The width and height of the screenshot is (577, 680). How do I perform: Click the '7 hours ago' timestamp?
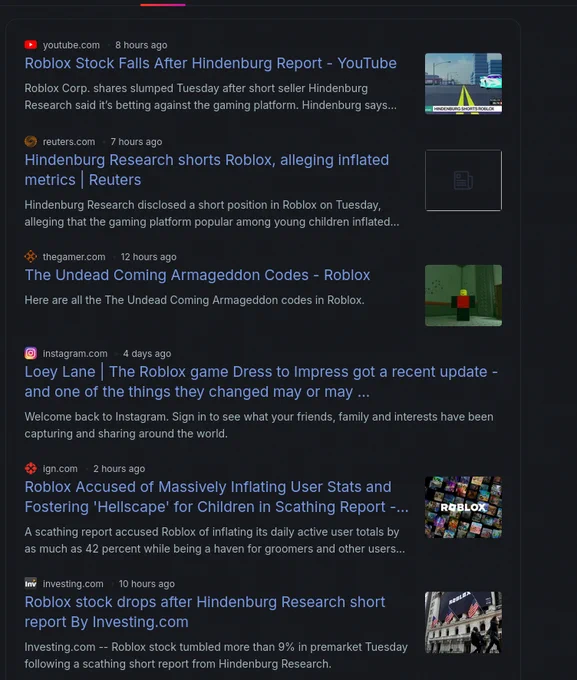point(136,142)
